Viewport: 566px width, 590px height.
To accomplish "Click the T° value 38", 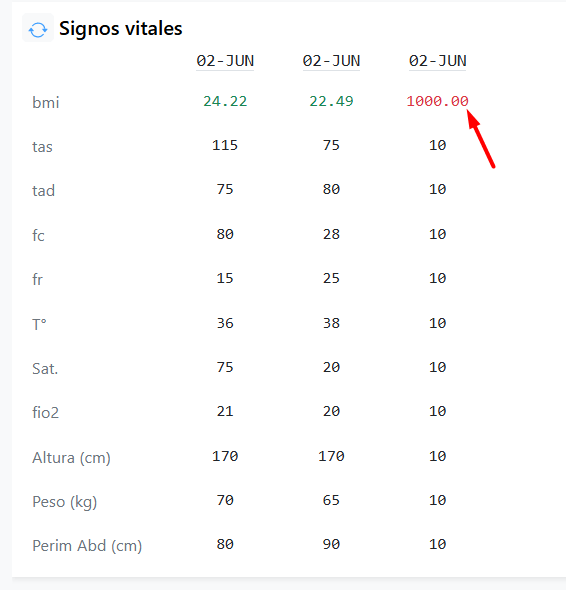I will [x=331, y=323].
